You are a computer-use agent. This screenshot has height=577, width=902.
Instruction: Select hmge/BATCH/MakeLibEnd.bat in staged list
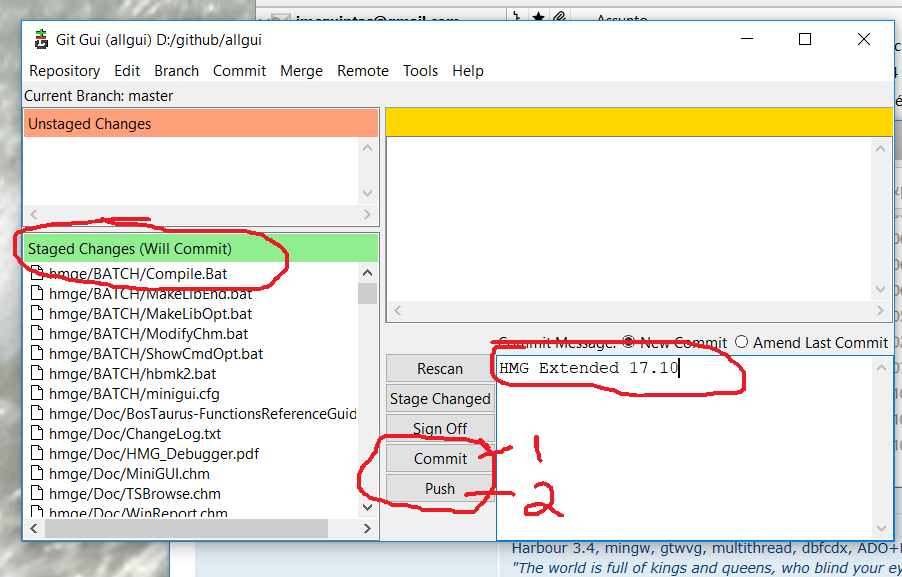151,293
